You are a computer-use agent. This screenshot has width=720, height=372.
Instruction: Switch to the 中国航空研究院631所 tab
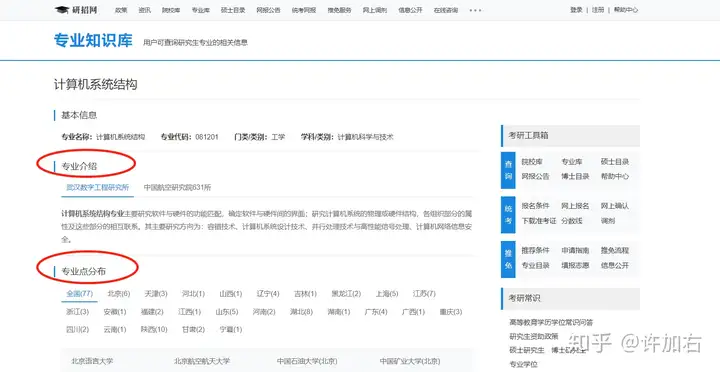click(x=177, y=187)
